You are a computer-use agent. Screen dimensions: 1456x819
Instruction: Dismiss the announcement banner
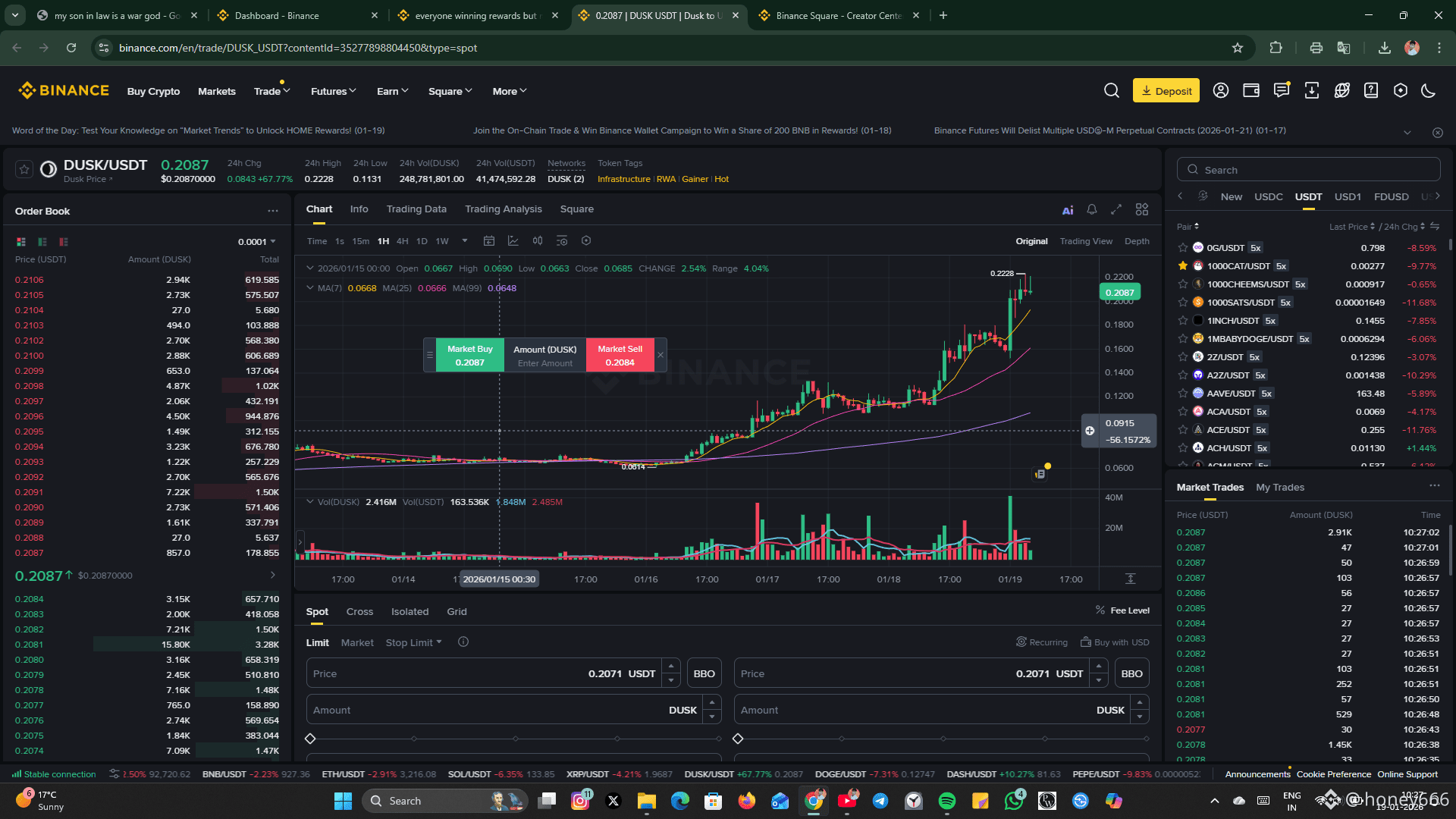(1438, 133)
